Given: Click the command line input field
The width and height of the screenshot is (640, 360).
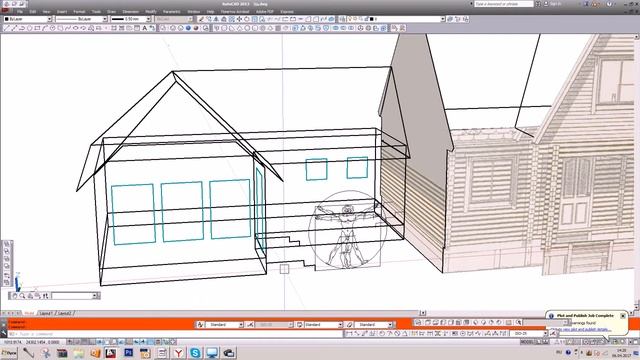Looking at the screenshot, I should click(x=176, y=333).
